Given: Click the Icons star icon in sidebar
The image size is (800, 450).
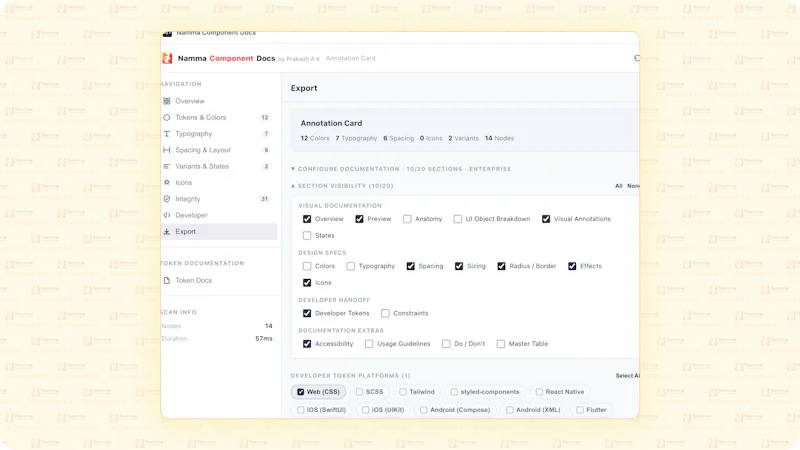Looking at the screenshot, I should 167,182.
